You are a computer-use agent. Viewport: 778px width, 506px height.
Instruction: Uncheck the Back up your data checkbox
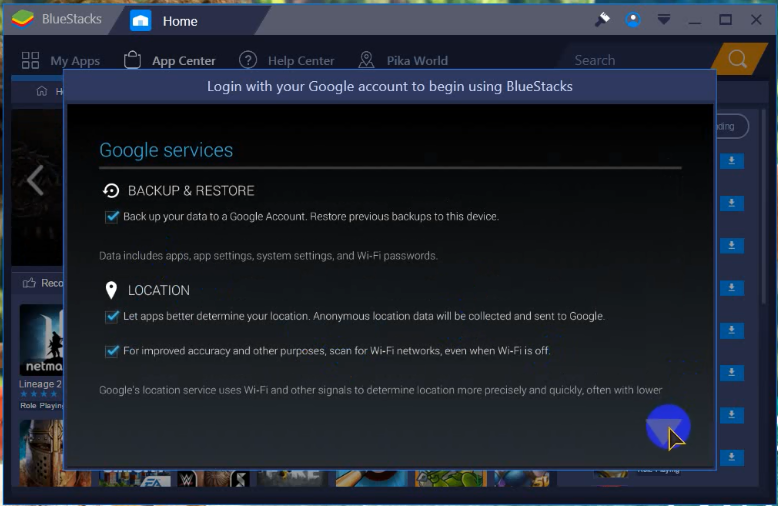point(112,217)
